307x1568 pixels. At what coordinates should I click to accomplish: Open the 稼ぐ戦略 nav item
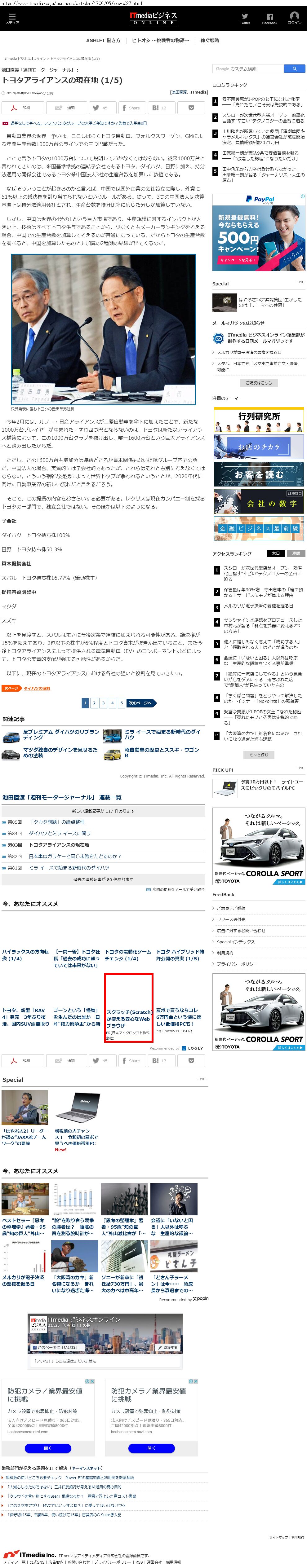(210, 41)
